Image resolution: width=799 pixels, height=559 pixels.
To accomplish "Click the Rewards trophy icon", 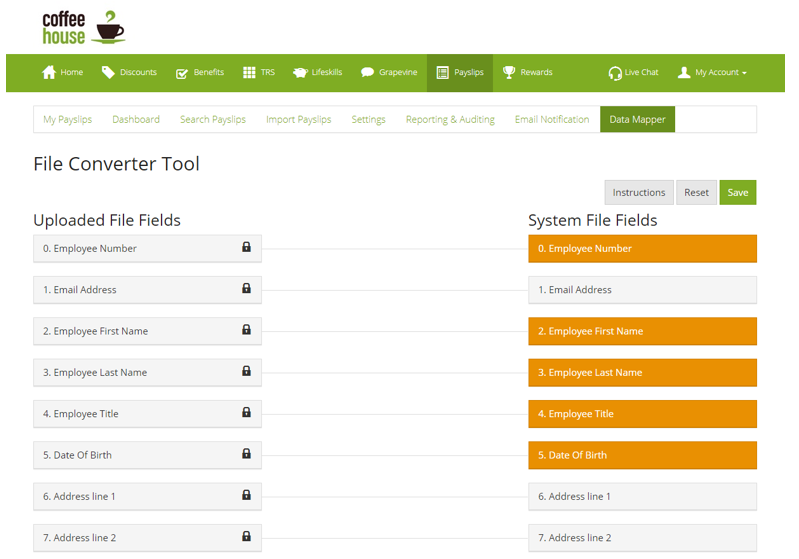I will tap(509, 73).
